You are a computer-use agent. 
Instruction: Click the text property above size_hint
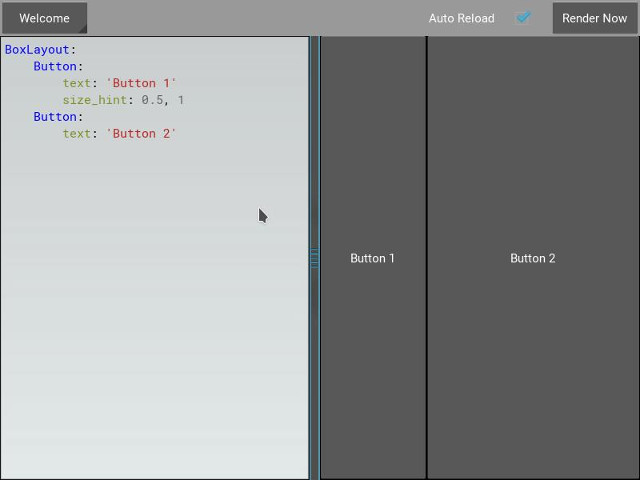point(77,83)
